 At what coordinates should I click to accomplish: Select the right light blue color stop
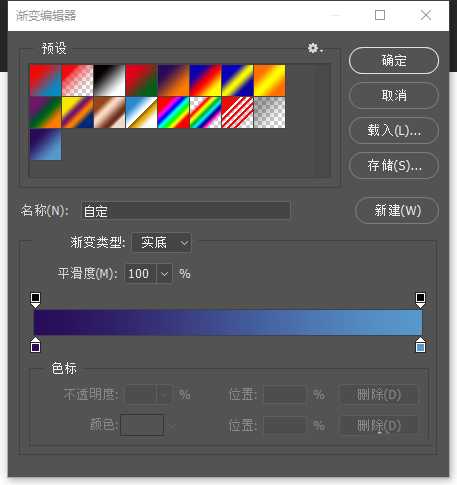pyautogui.click(x=420, y=345)
